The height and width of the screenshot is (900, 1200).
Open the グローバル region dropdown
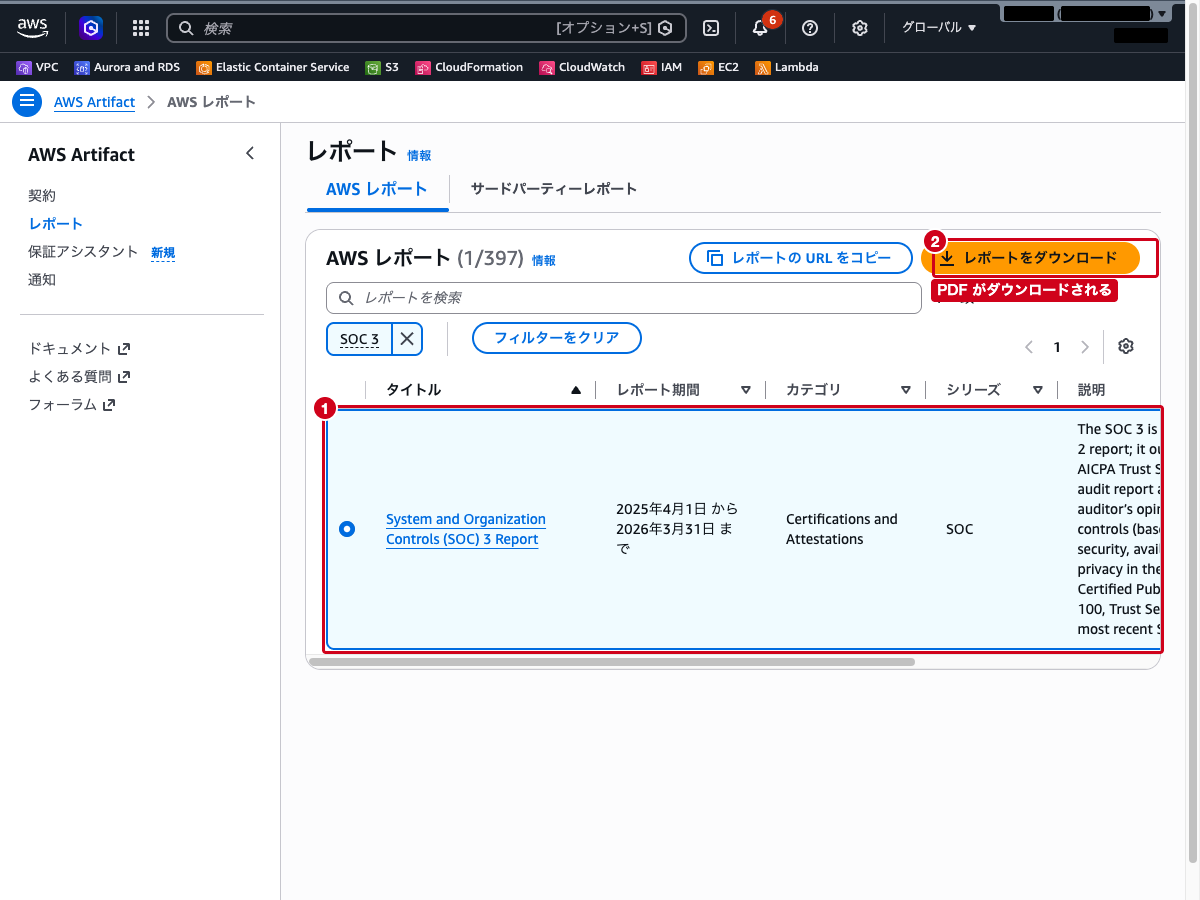(939, 28)
